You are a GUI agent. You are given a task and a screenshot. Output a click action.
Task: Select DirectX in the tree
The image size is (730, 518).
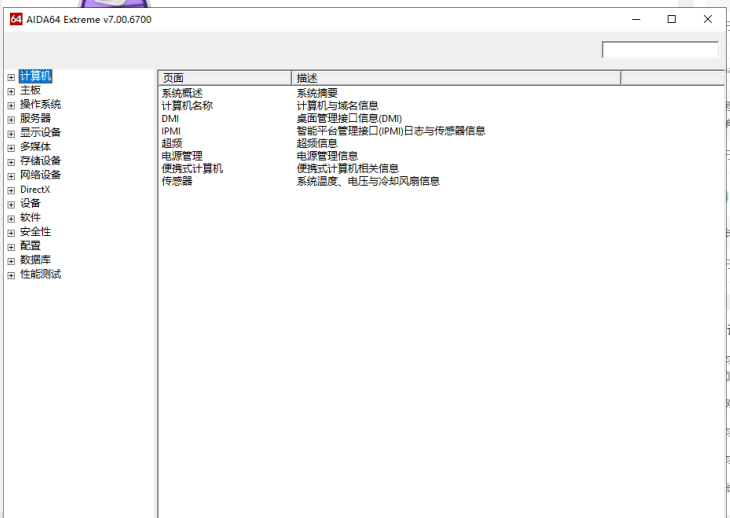pyautogui.click(x=35, y=189)
